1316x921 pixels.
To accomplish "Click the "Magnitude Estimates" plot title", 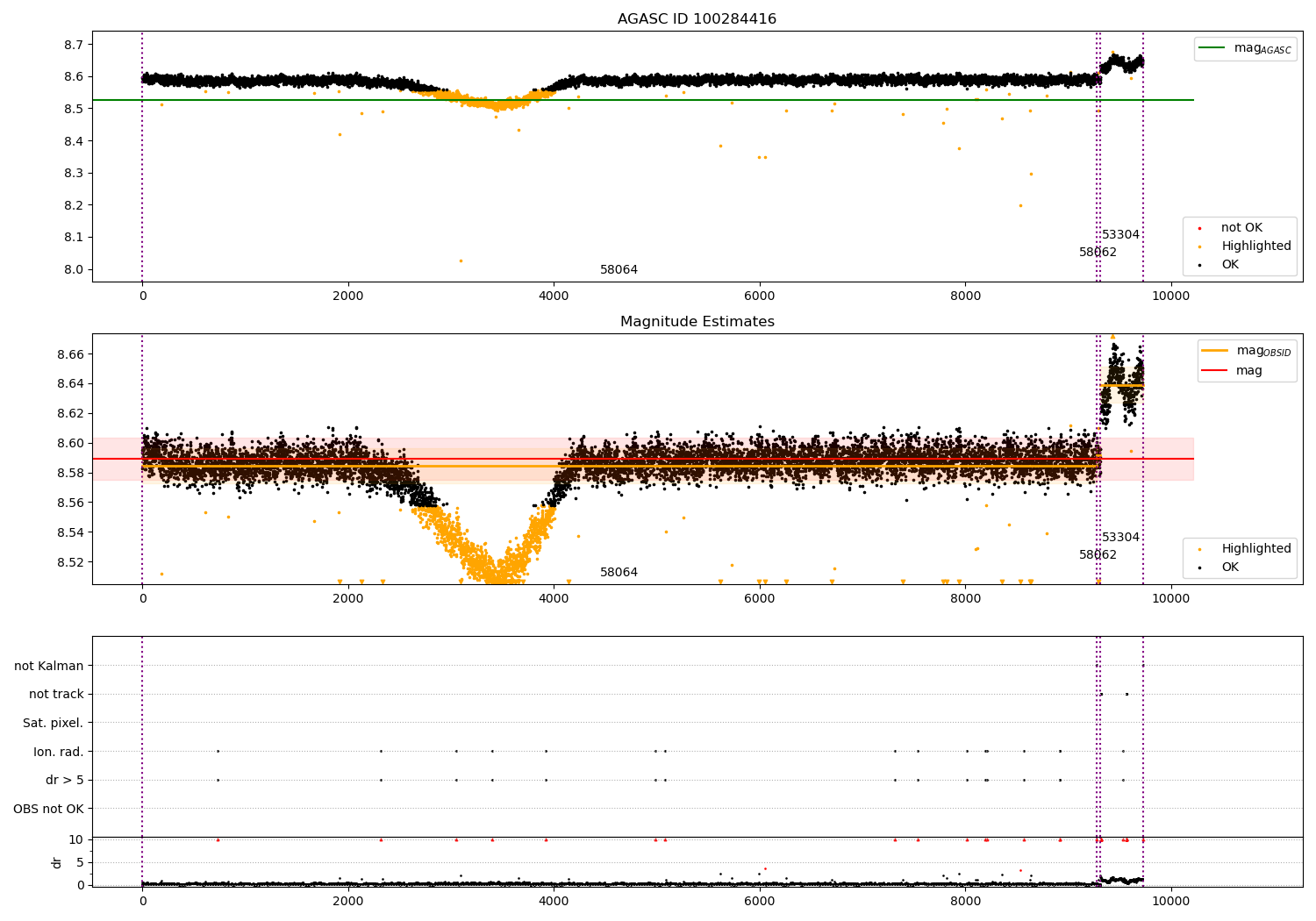I will click(697, 321).
